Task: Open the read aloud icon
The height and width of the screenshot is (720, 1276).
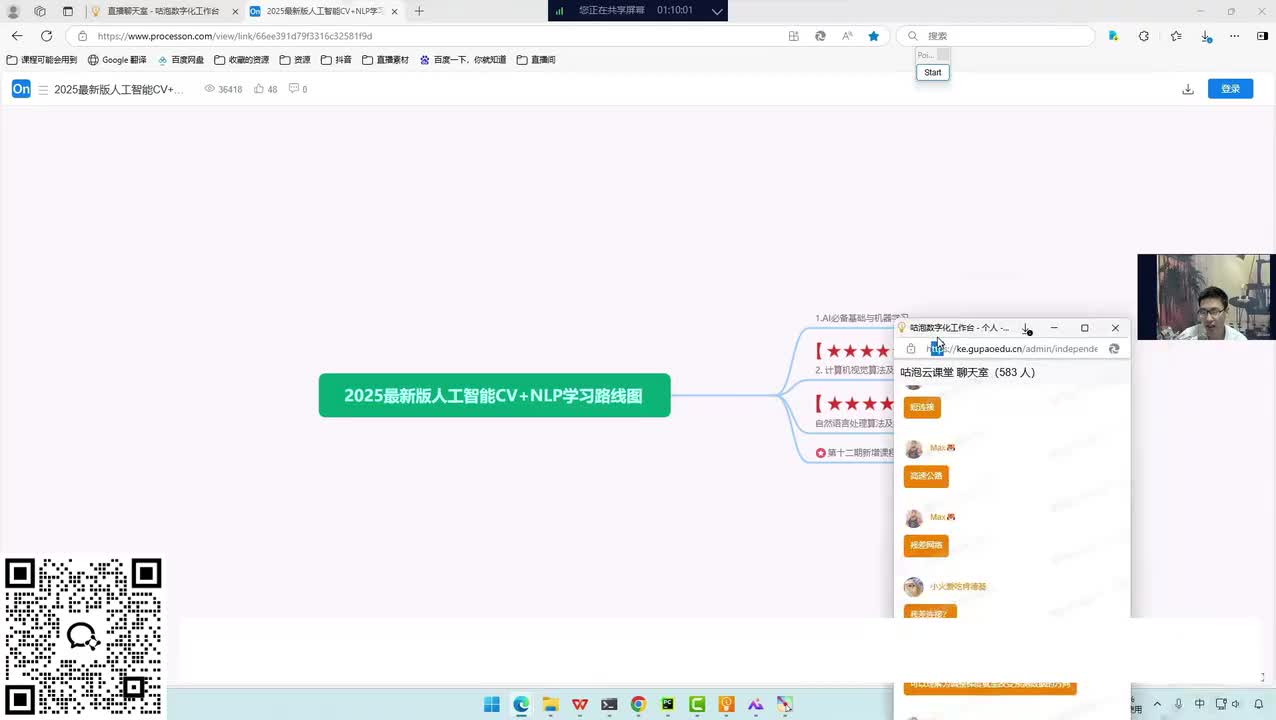Action: (x=847, y=36)
